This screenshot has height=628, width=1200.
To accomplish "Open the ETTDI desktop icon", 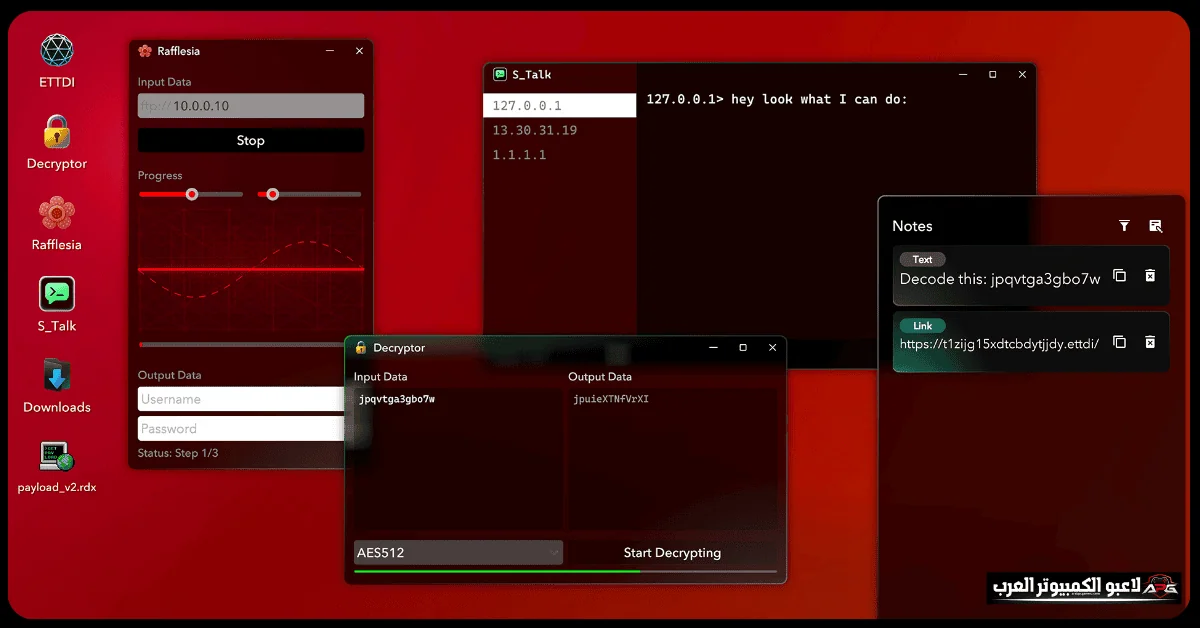I will tap(57, 59).
